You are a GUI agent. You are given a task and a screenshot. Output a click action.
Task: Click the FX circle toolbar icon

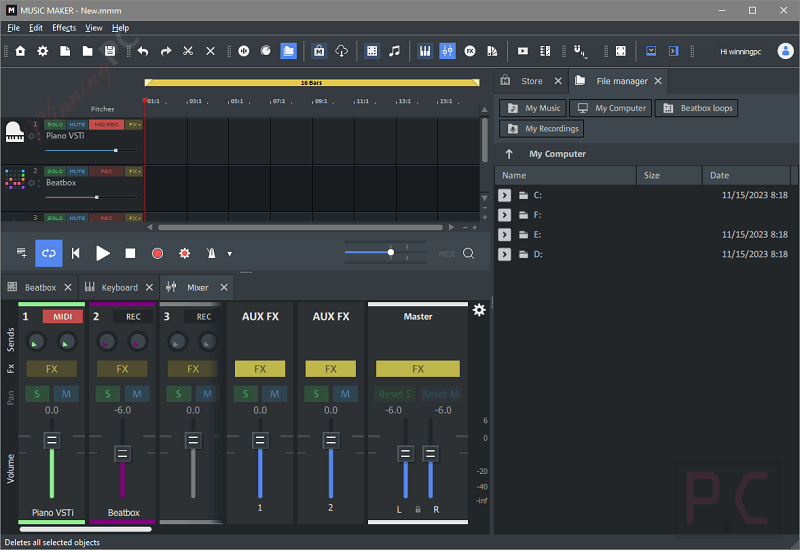[x=470, y=51]
